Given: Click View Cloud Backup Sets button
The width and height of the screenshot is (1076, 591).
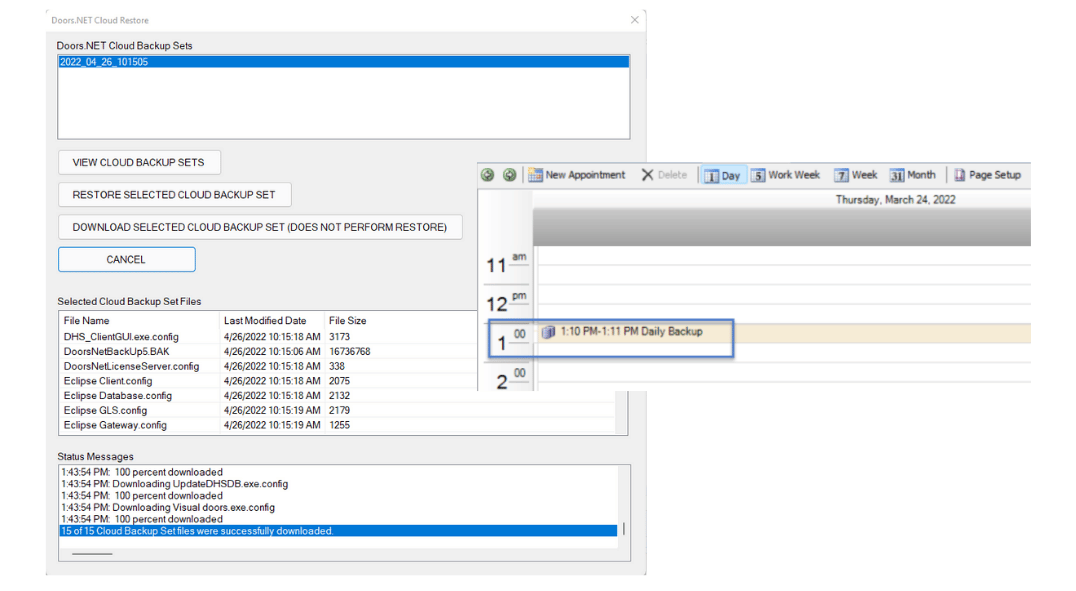Looking at the screenshot, I should click(139, 162).
